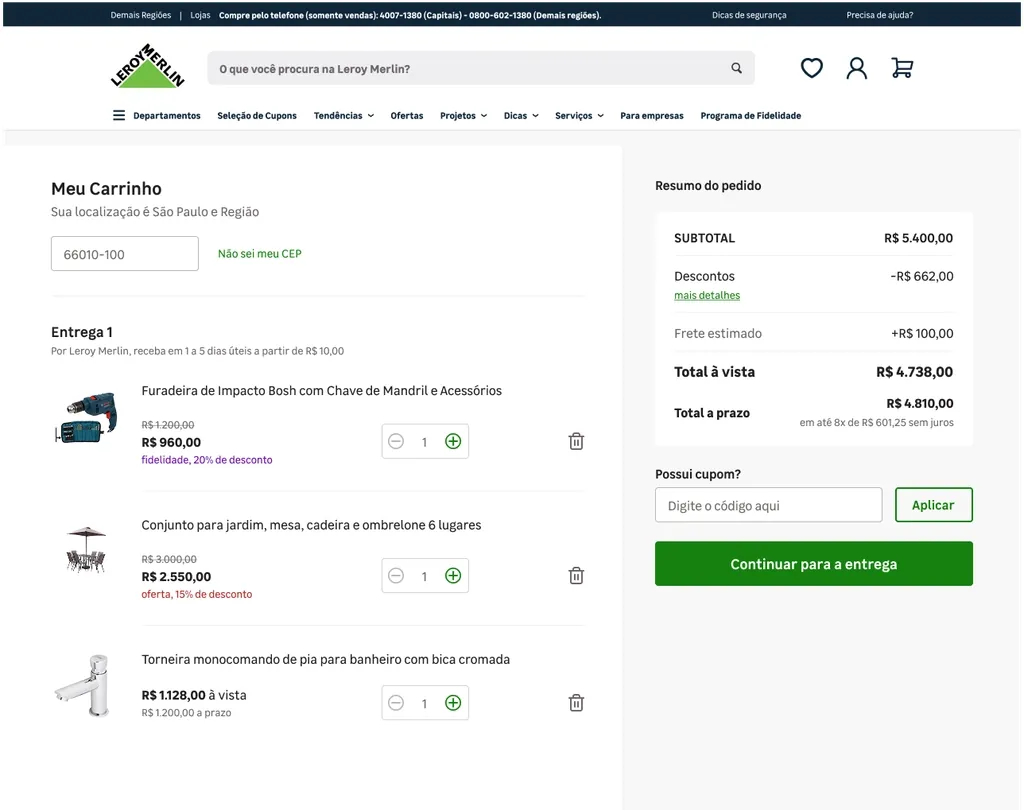Image resolution: width=1024 pixels, height=810 pixels.
Task: Decrease quantity of Furadeira de Impacto
Action: click(396, 442)
